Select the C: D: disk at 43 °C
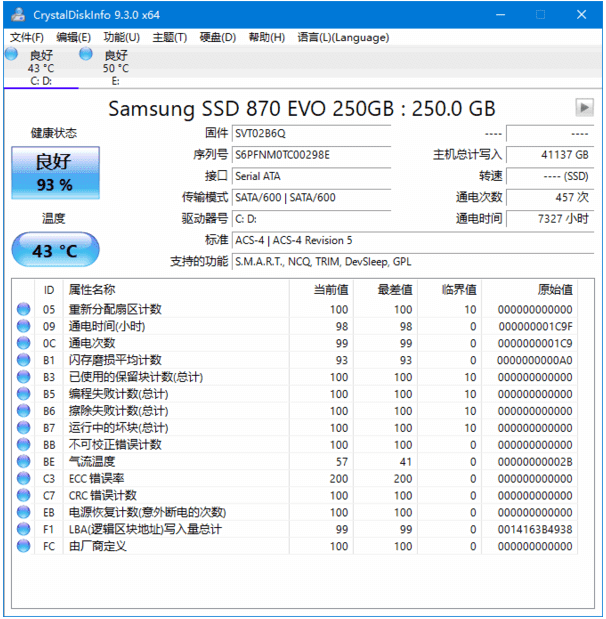The image size is (606, 619). (x=41, y=67)
